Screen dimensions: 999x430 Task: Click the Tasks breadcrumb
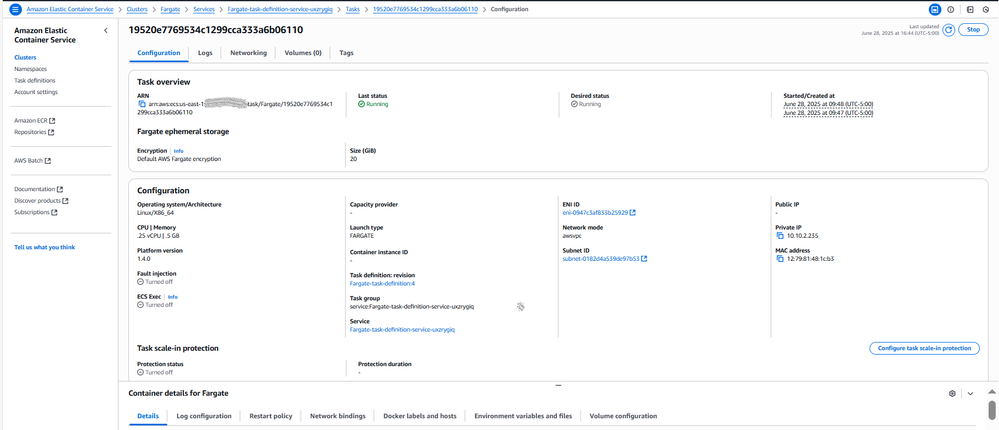(x=352, y=10)
